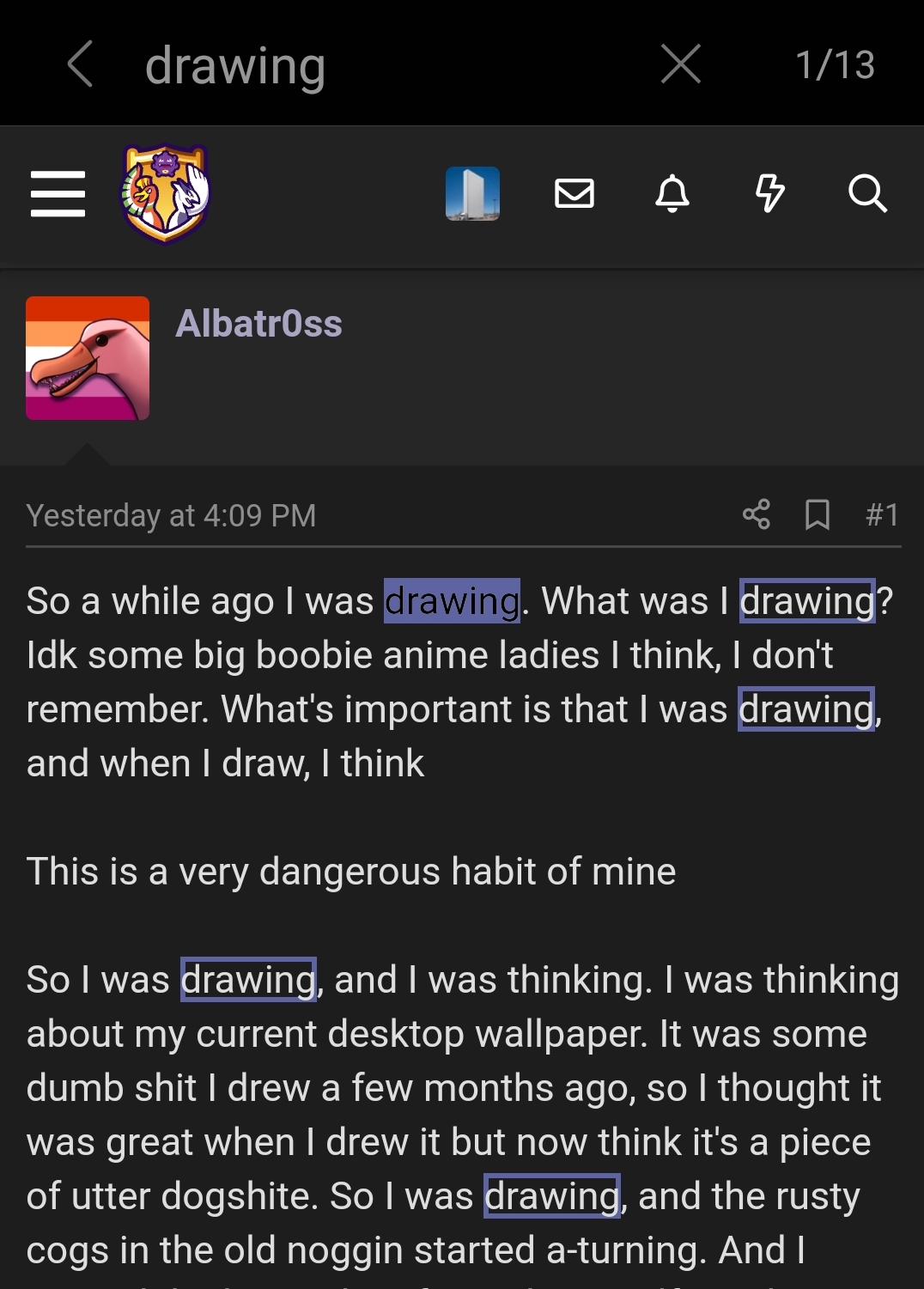This screenshot has width=924, height=1289.
Task: Open the magnifying glass forum search
Action: pos(867,193)
